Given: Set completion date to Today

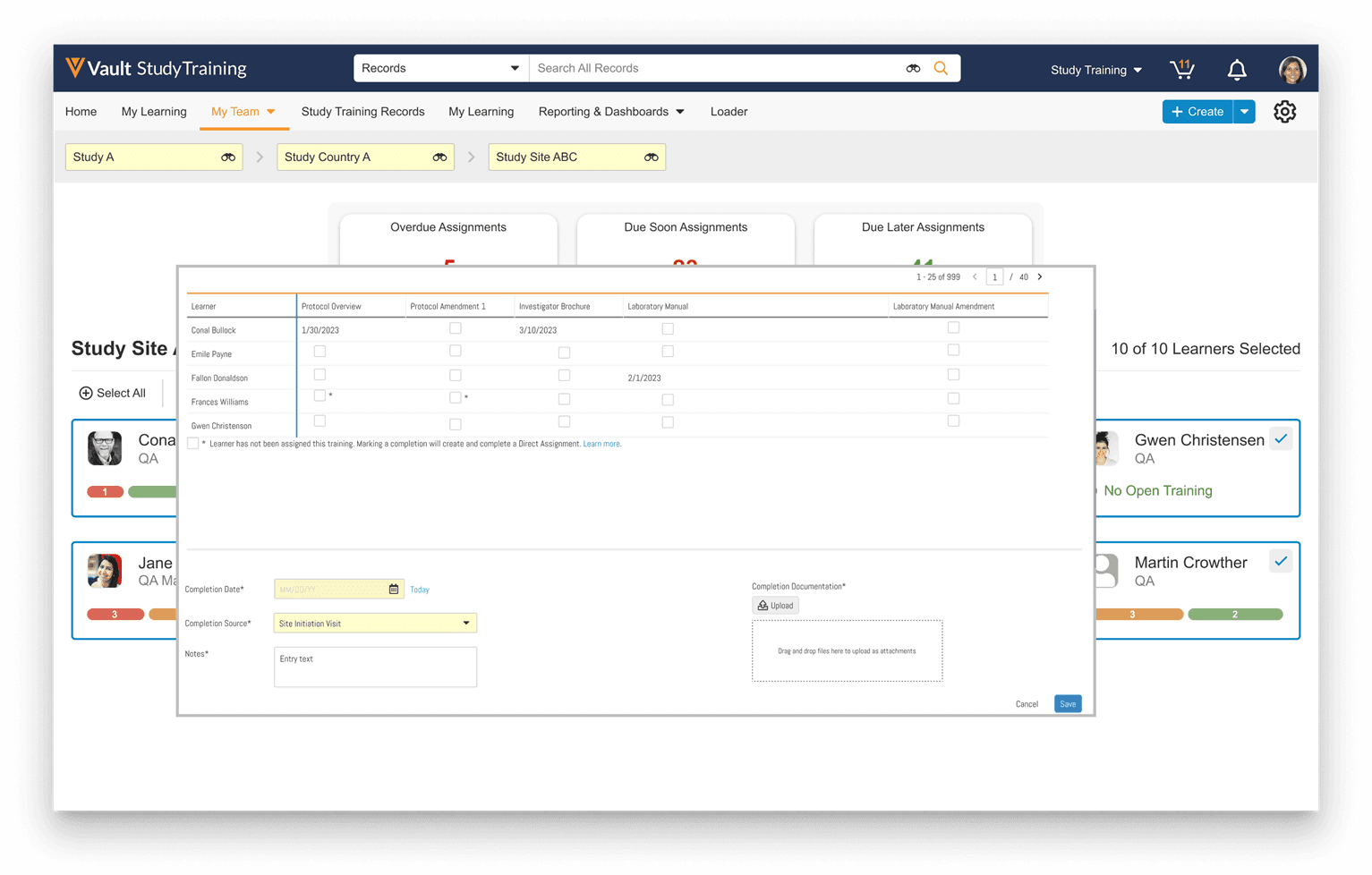Looking at the screenshot, I should pos(420,590).
